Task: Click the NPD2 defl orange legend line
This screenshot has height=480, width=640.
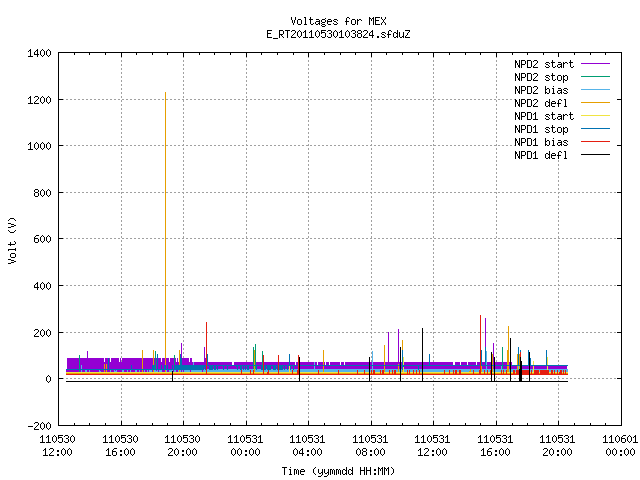Action: click(596, 103)
